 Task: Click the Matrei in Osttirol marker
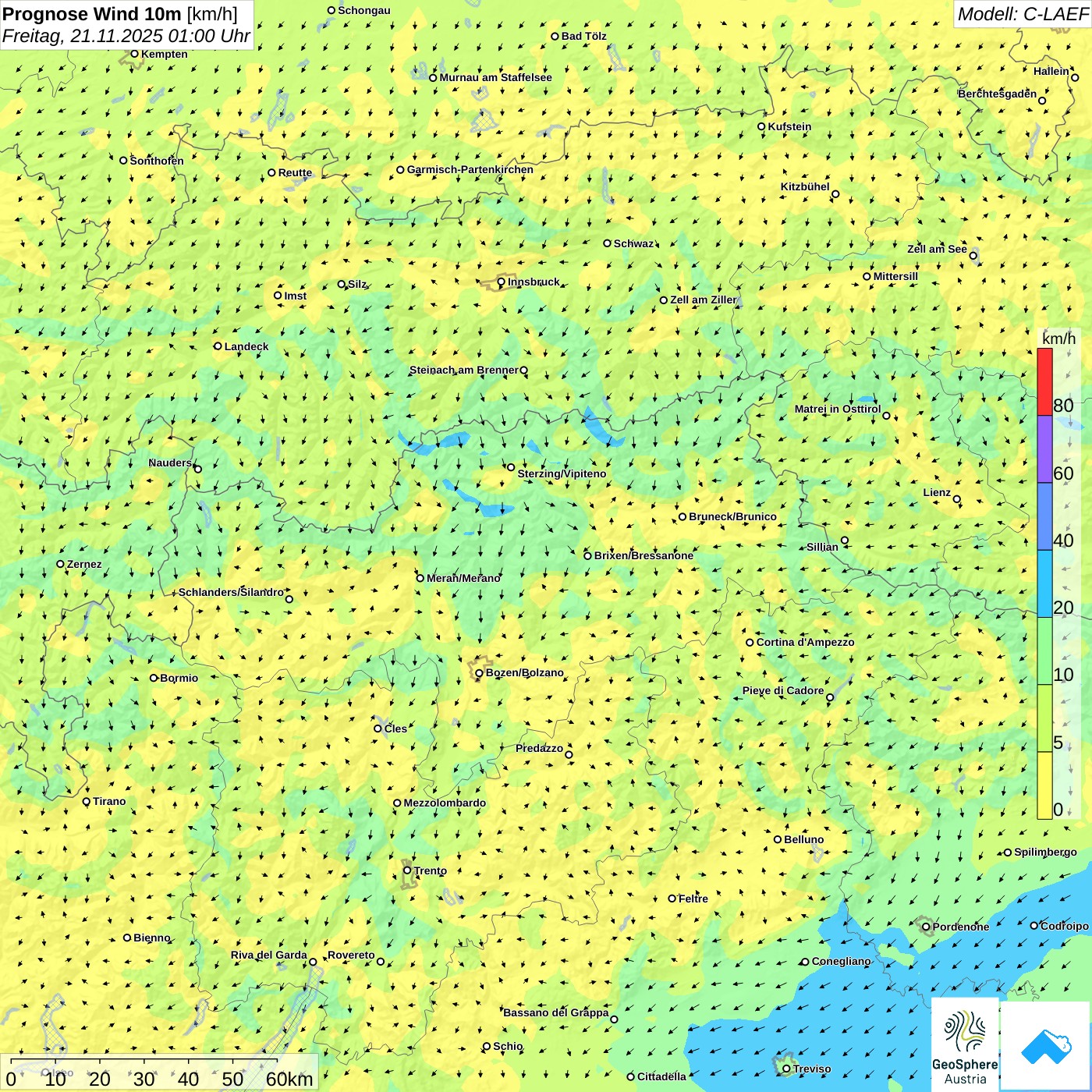886,416
